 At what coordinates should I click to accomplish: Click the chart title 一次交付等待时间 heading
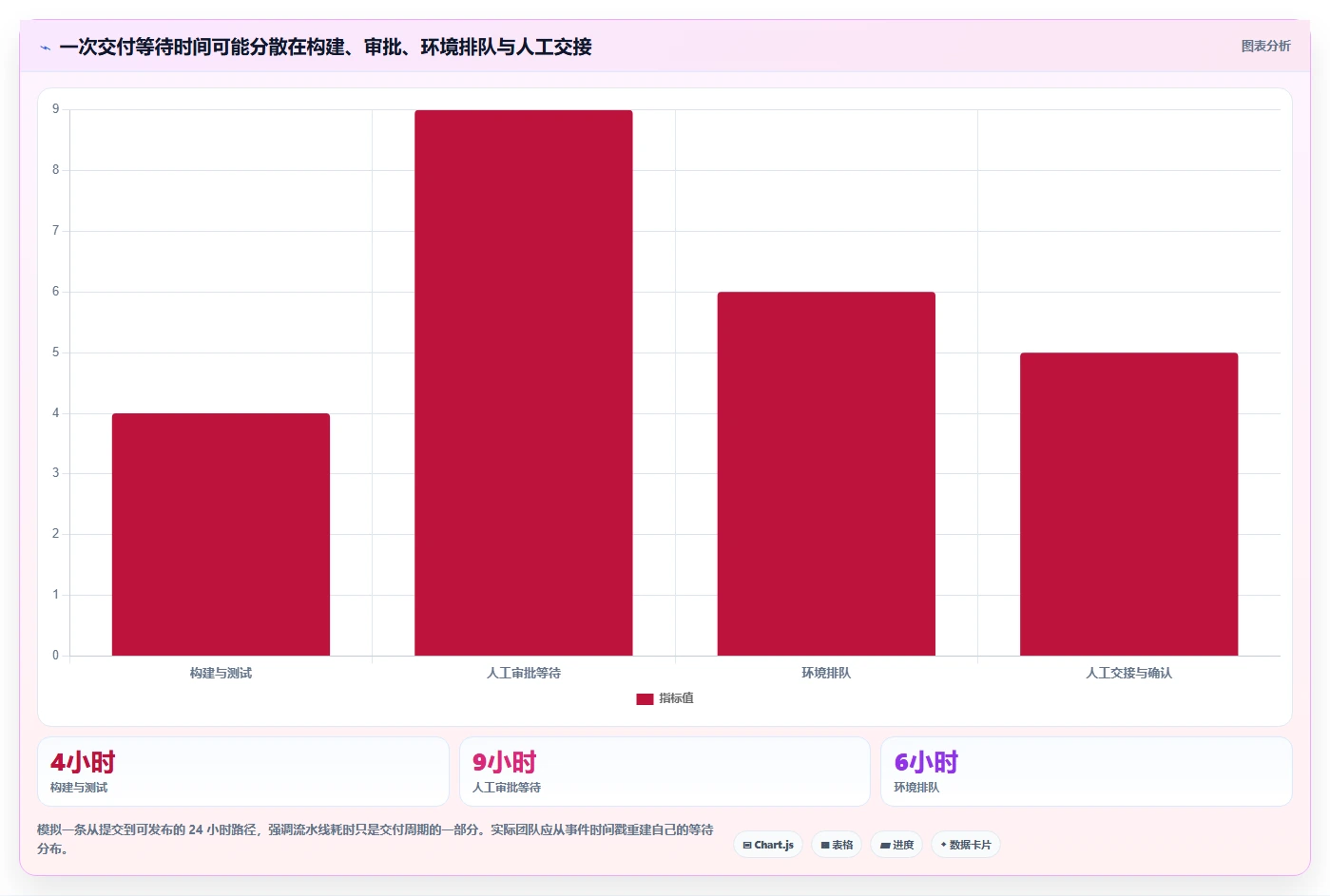click(x=325, y=47)
